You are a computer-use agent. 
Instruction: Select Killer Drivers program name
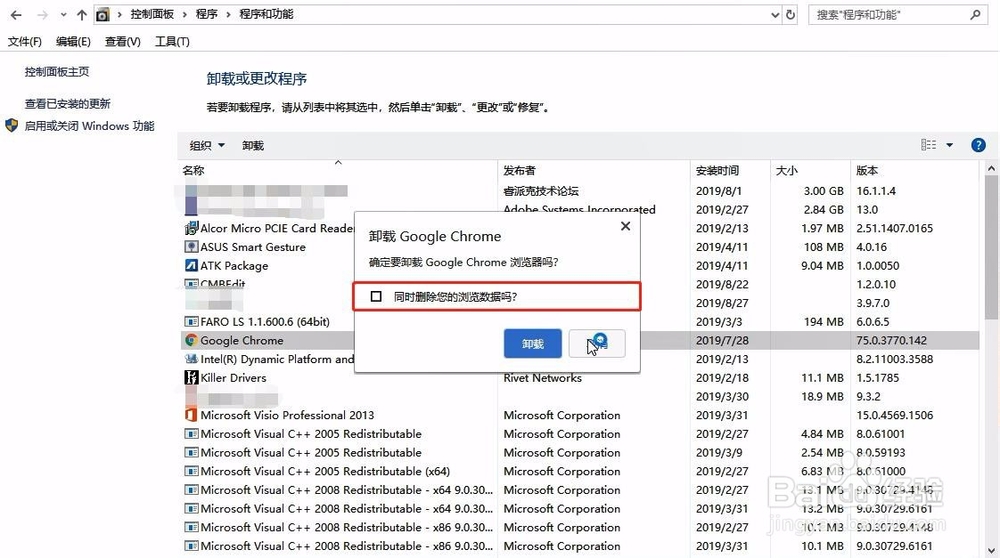click(x=233, y=378)
